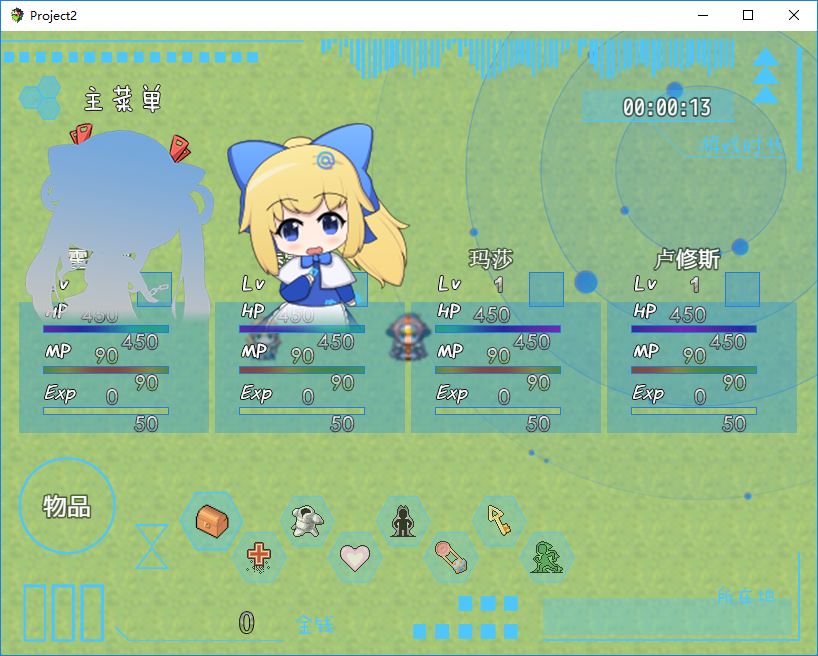Image resolution: width=818 pixels, height=656 pixels.
Task: Toggle the hexagon cluster near the top-left
Action: coord(42,95)
